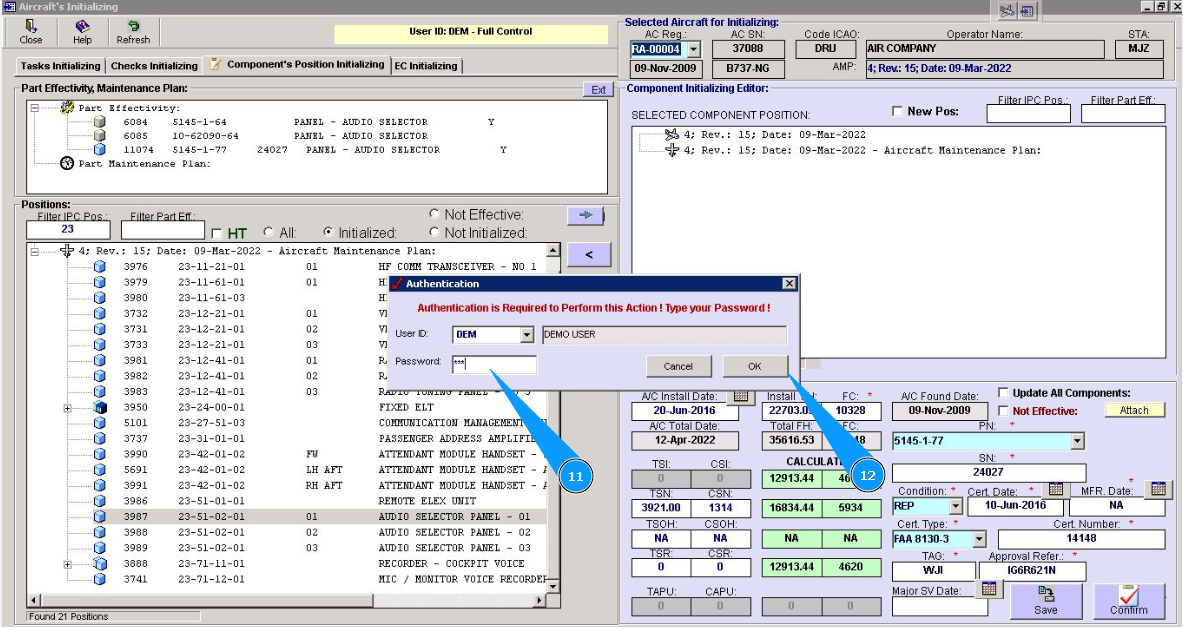Open the Cert. Type dropdown
Image resolution: width=1183 pixels, height=629 pixels.
coord(979,539)
